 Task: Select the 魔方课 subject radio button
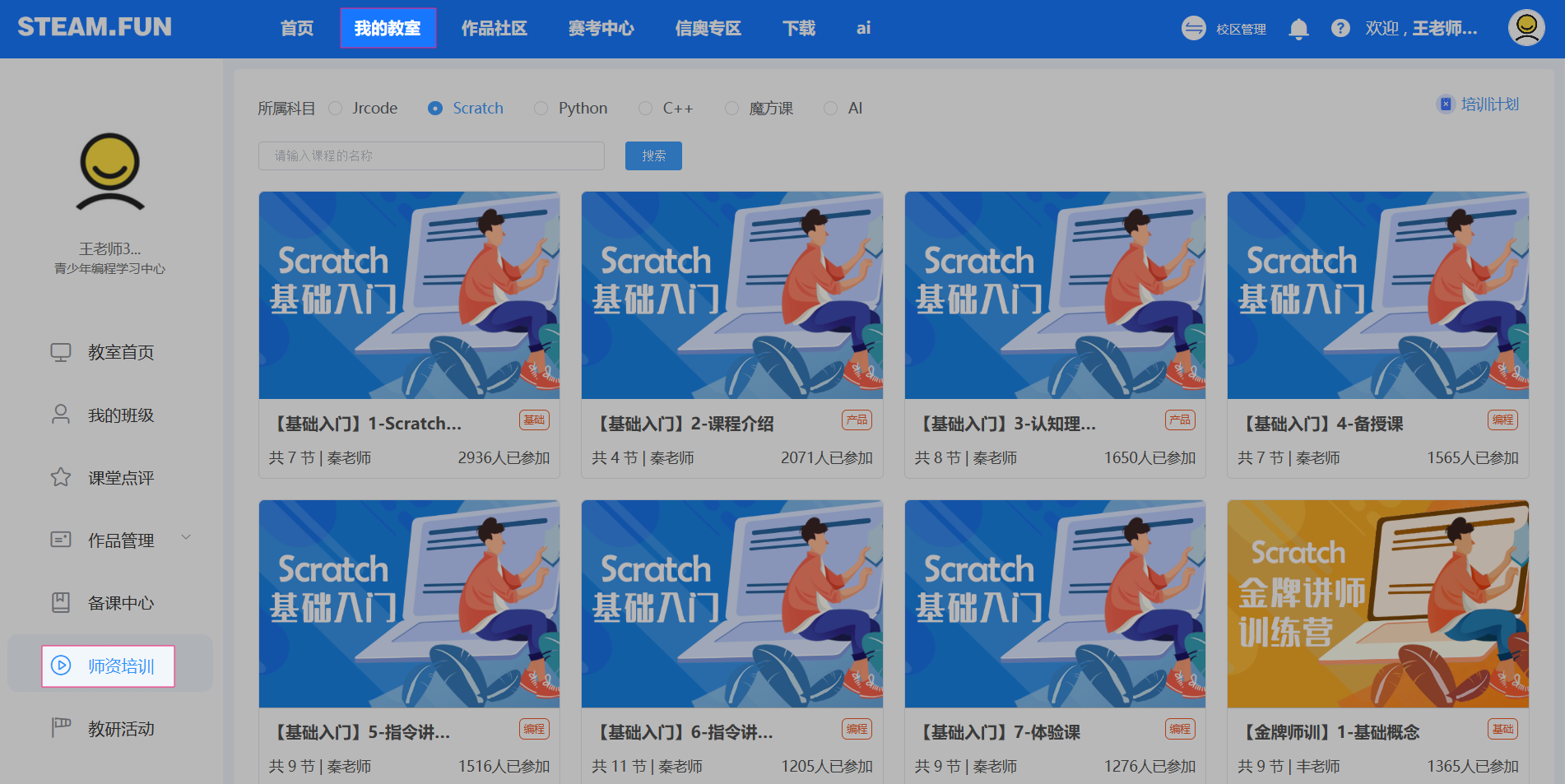[731, 108]
